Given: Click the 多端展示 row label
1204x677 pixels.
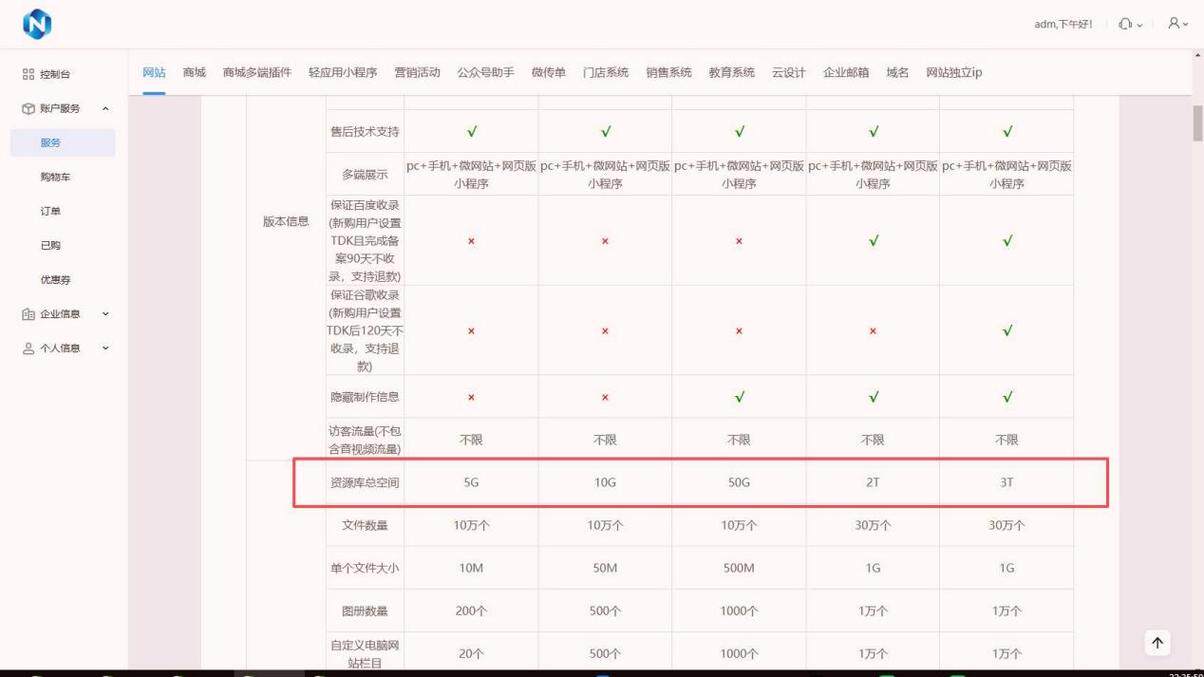Looking at the screenshot, I should tap(365, 174).
